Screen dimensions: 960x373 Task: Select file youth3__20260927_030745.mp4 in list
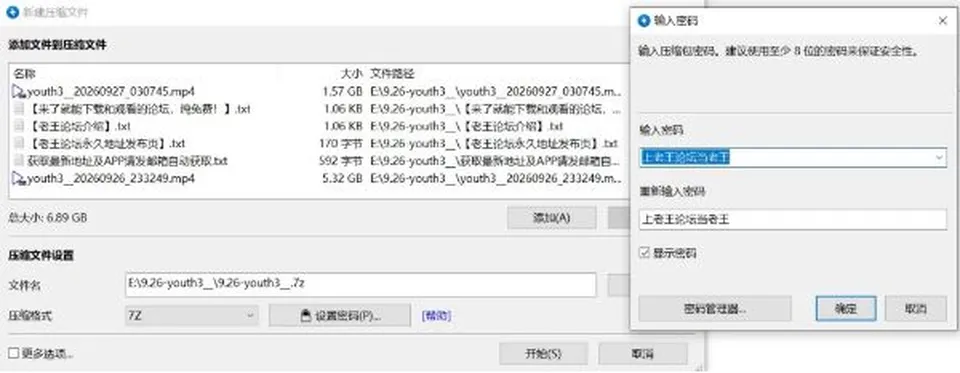[x=111, y=92]
